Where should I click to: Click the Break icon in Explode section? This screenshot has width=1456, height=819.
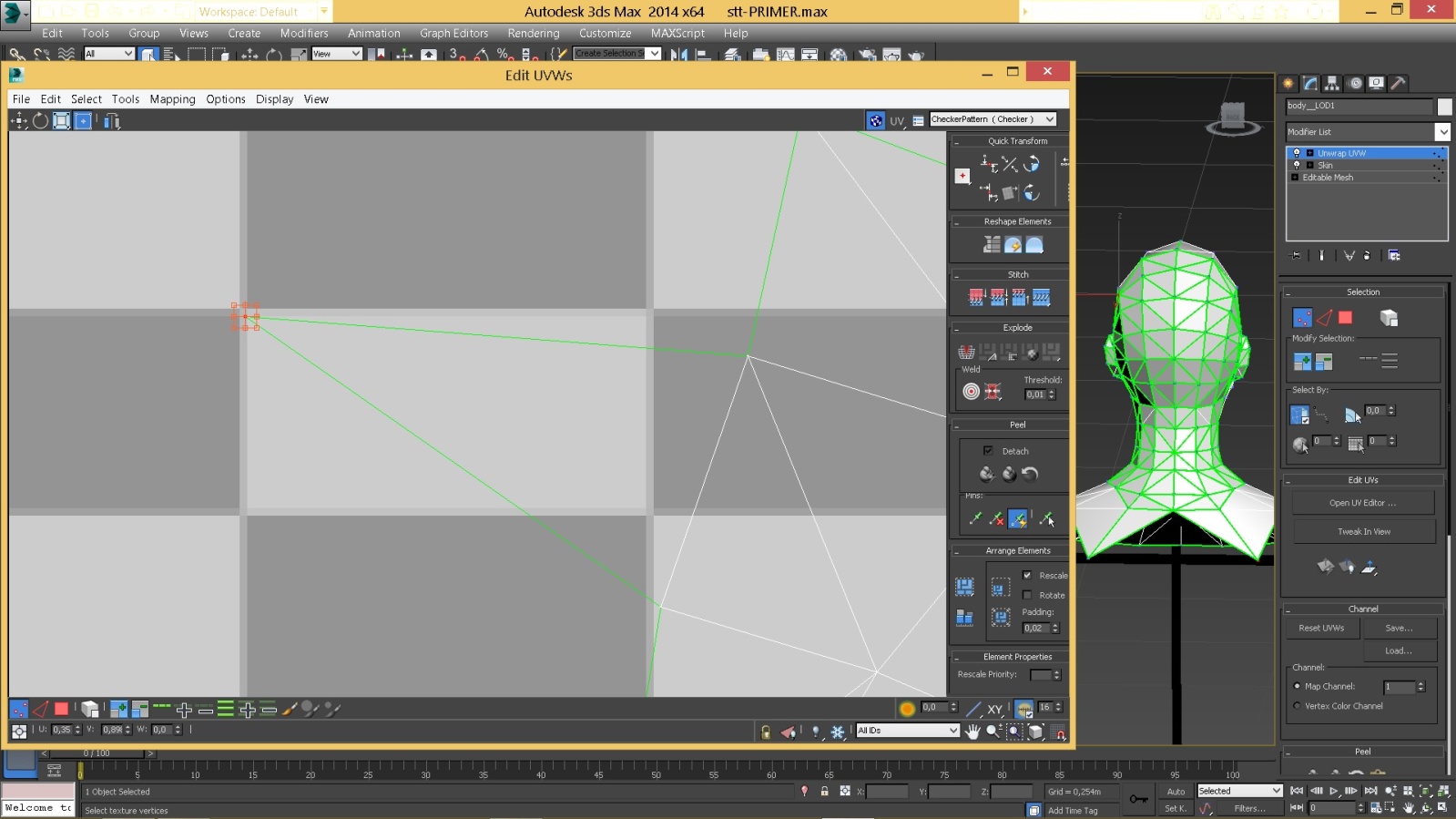tap(966, 352)
